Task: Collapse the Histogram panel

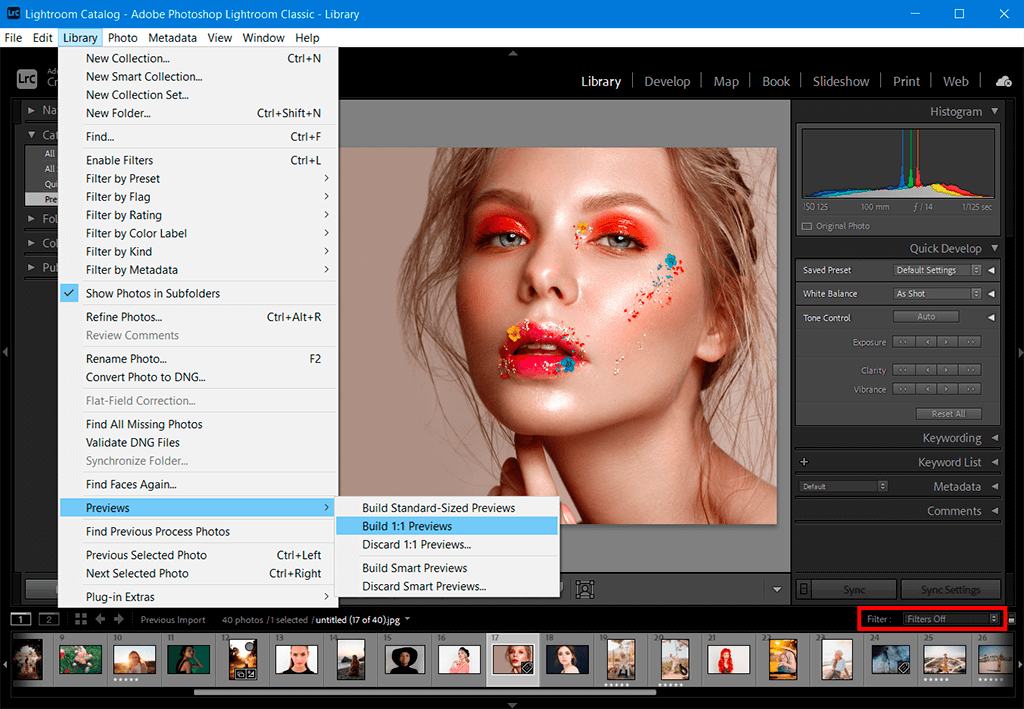Action: tap(995, 112)
